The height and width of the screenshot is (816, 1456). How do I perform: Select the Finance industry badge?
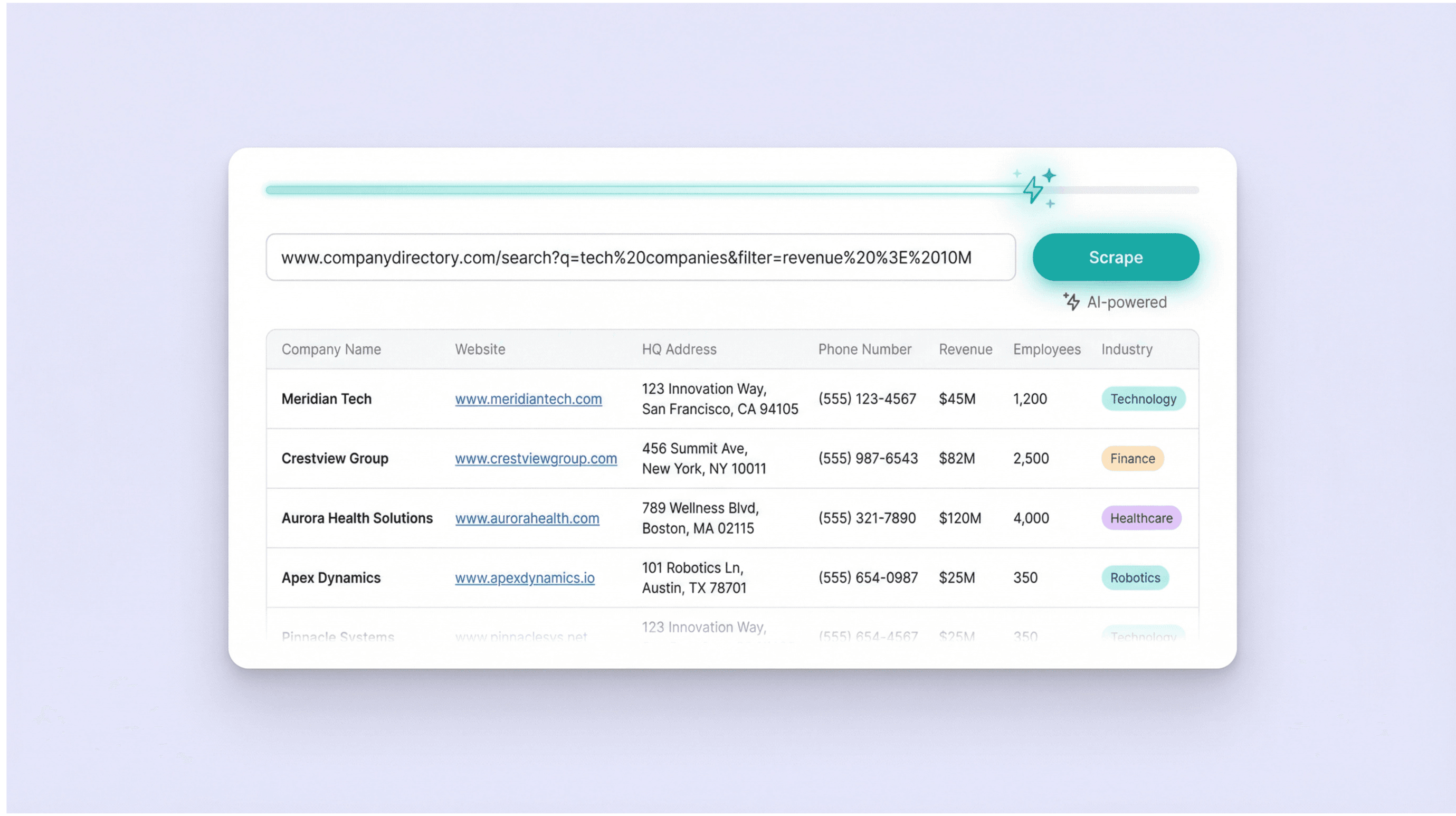click(1131, 458)
